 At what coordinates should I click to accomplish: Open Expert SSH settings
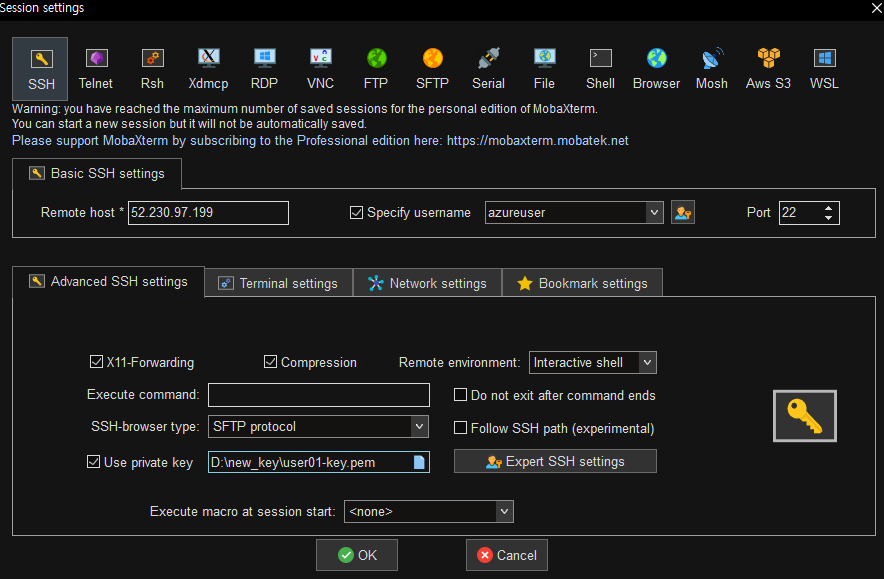coord(555,461)
